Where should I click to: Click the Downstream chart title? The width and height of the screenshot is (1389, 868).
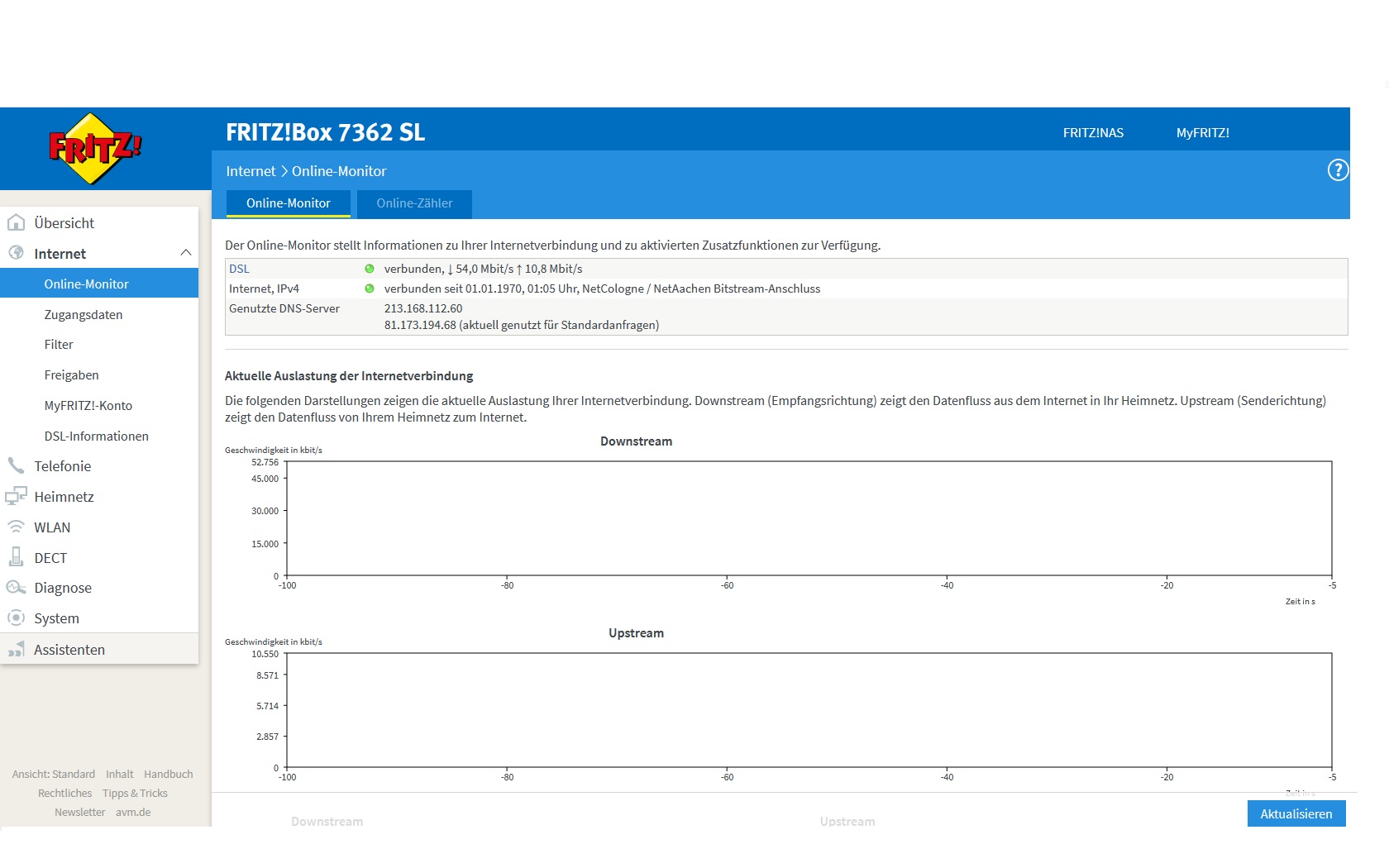[x=636, y=441]
